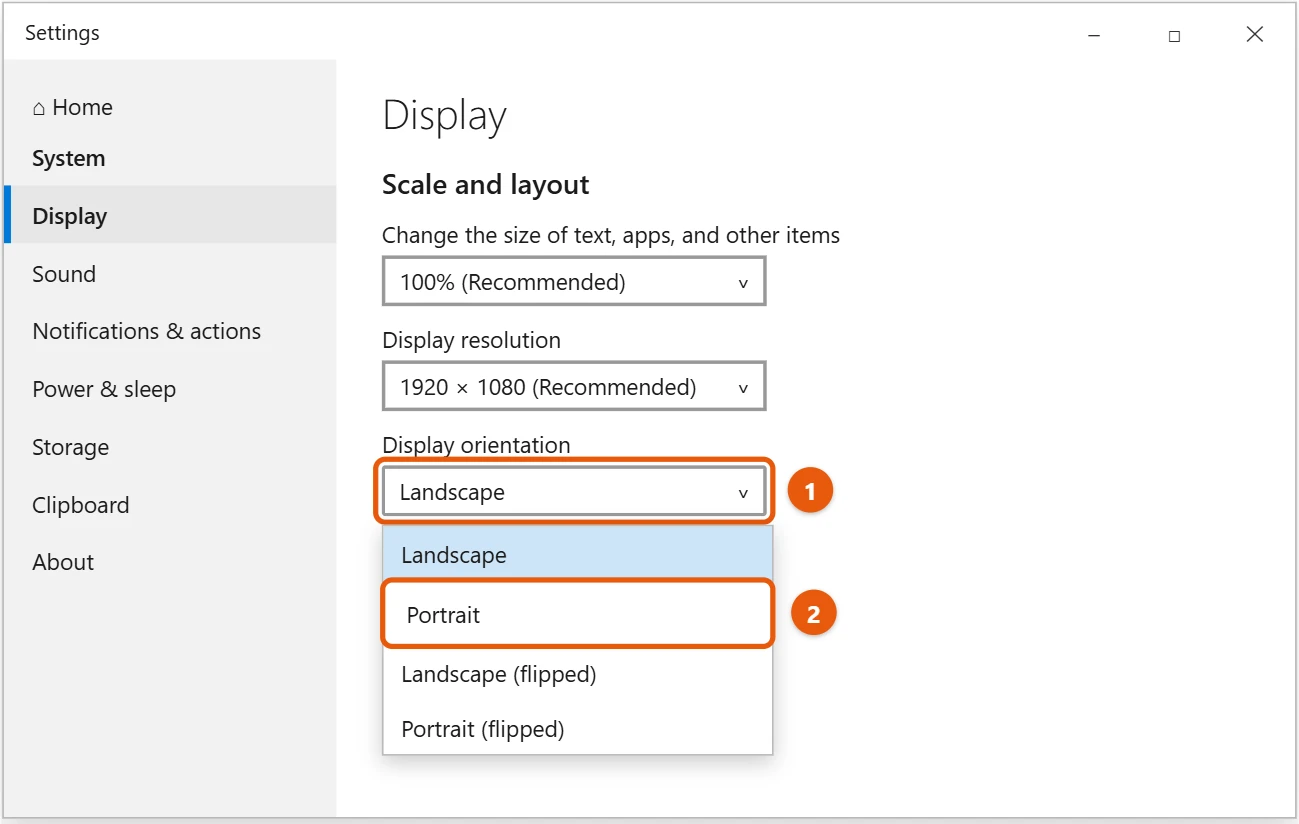Screen dimensions: 1299x824
Task: Open Power & sleep settings
Action: [x=170, y=389]
